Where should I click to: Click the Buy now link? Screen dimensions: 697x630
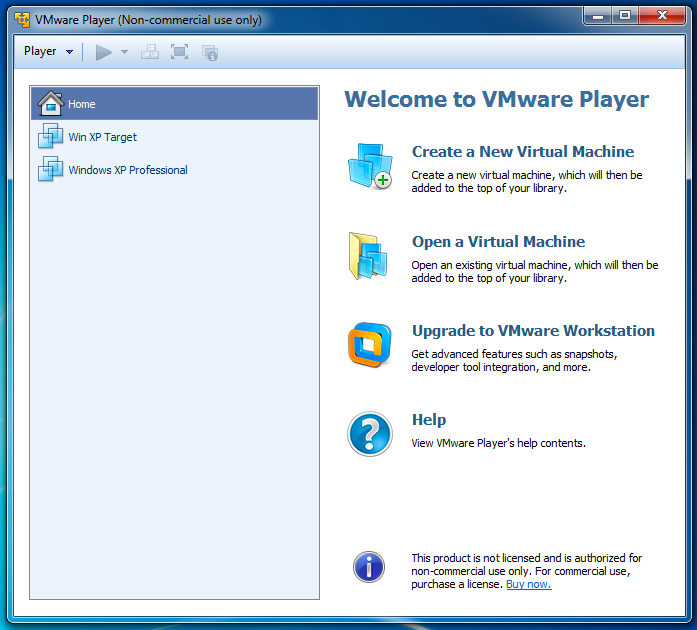pyautogui.click(x=528, y=584)
